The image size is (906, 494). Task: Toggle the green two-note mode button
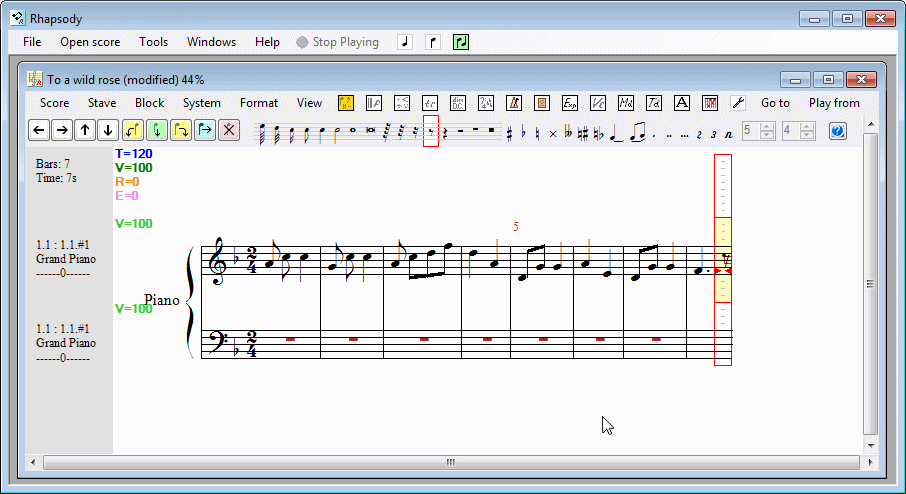click(460, 42)
